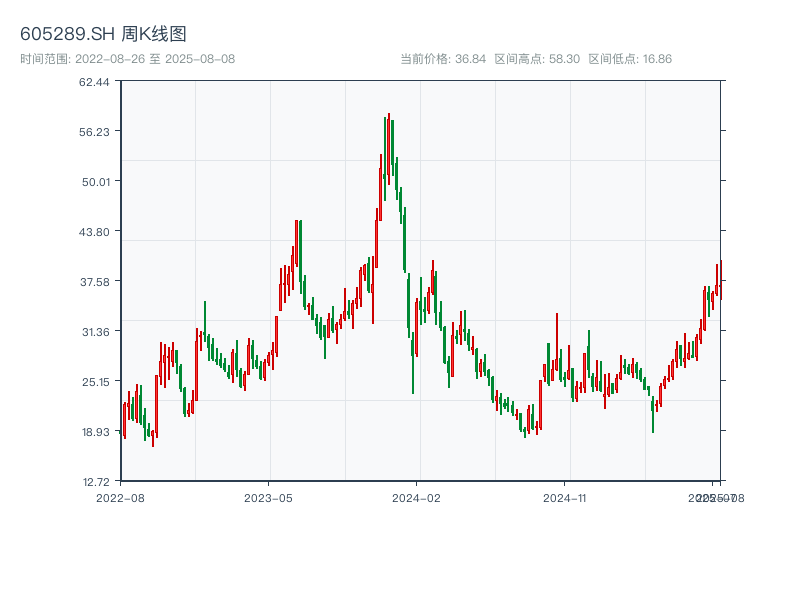Screen dimensions: 800x600
Task: Pick the 2024-11 x-axis date label
Action: (x=565, y=497)
